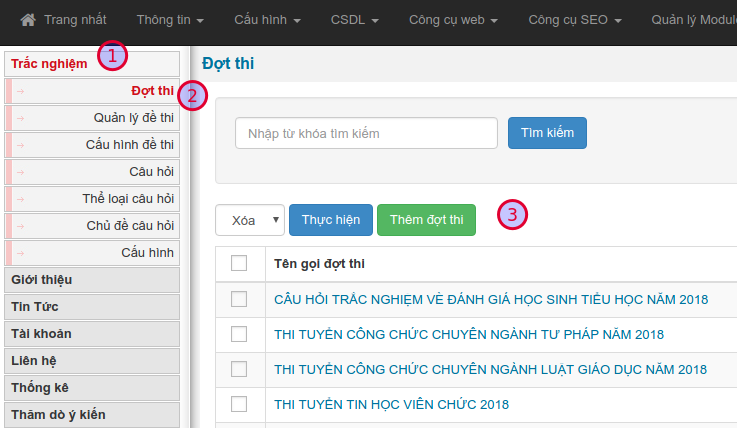Open the Công cụ SEO dropdown menu
The width and height of the screenshot is (737, 428).
[575, 20]
